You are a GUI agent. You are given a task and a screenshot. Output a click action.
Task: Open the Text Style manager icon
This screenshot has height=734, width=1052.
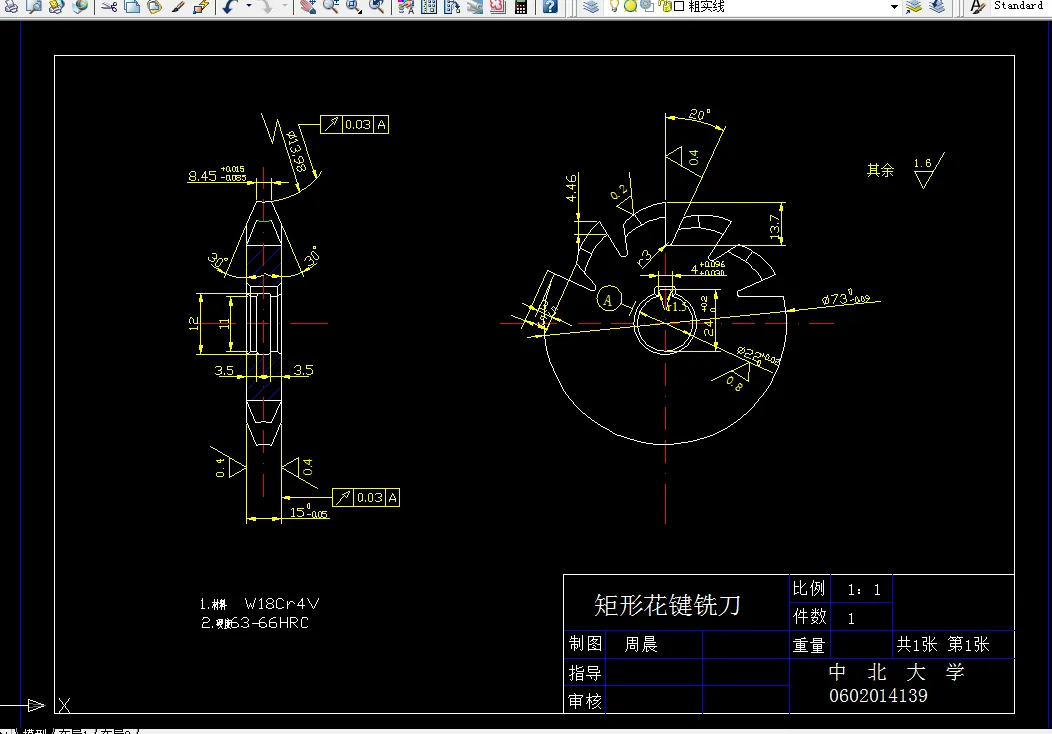[x=978, y=7]
